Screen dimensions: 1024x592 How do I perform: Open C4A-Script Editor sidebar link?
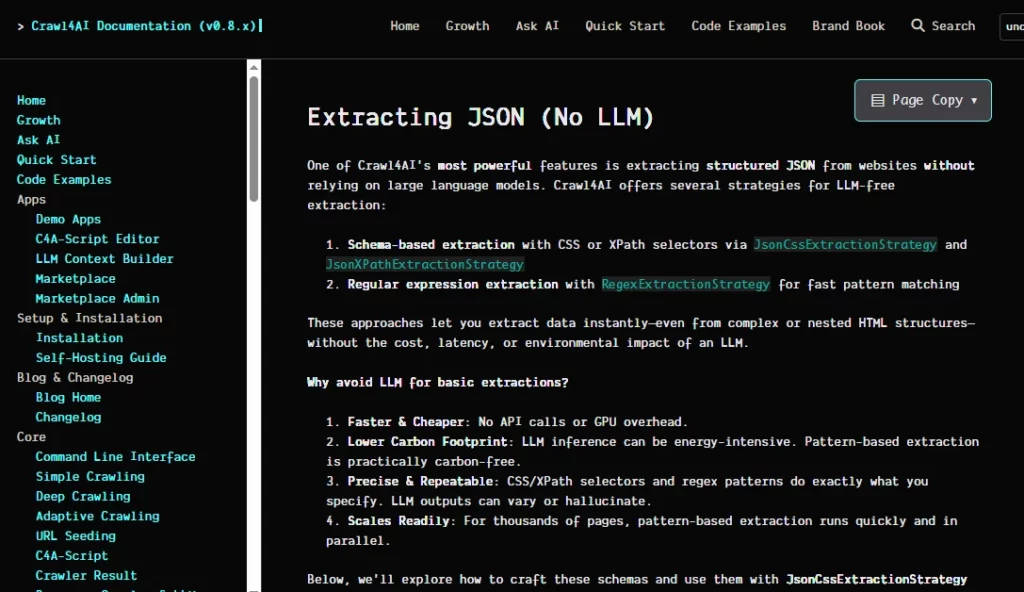click(x=97, y=238)
